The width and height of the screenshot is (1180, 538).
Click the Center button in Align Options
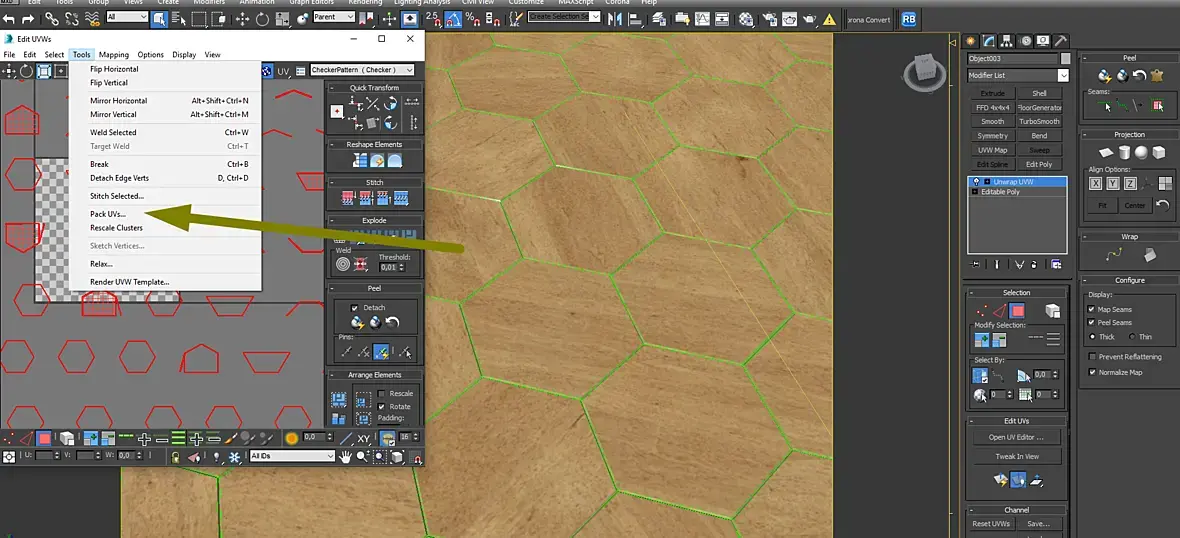1135,205
